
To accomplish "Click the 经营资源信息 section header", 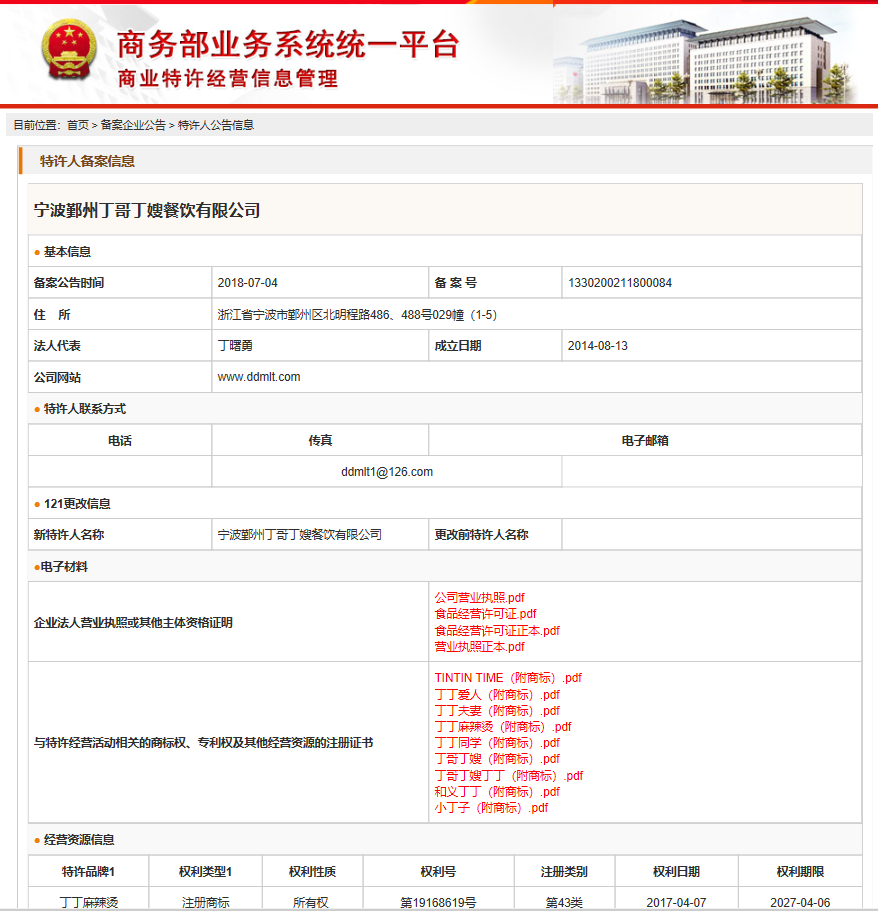I will tap(79, 840).
